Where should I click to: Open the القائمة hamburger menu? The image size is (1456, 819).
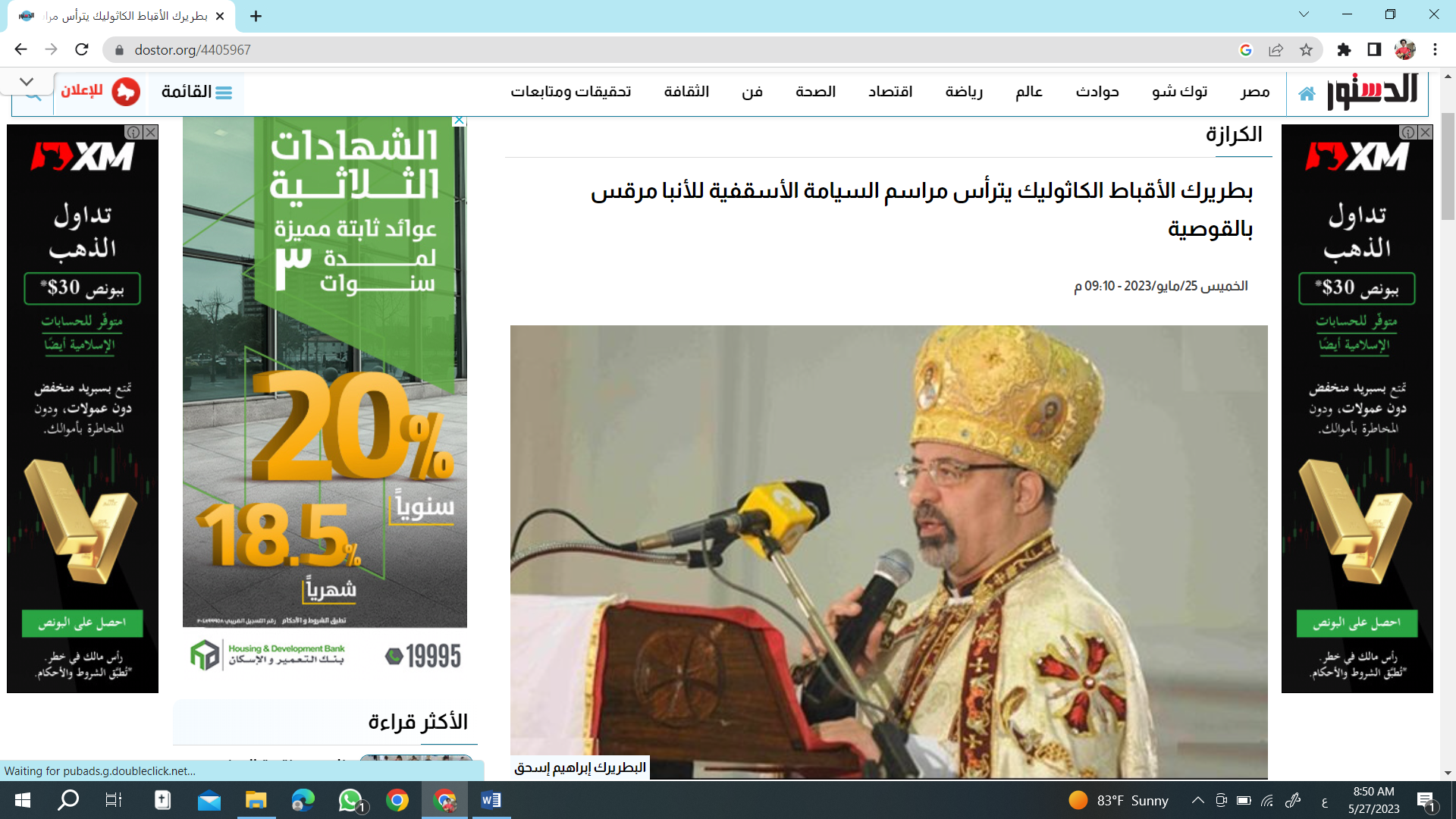click(197, 92)
